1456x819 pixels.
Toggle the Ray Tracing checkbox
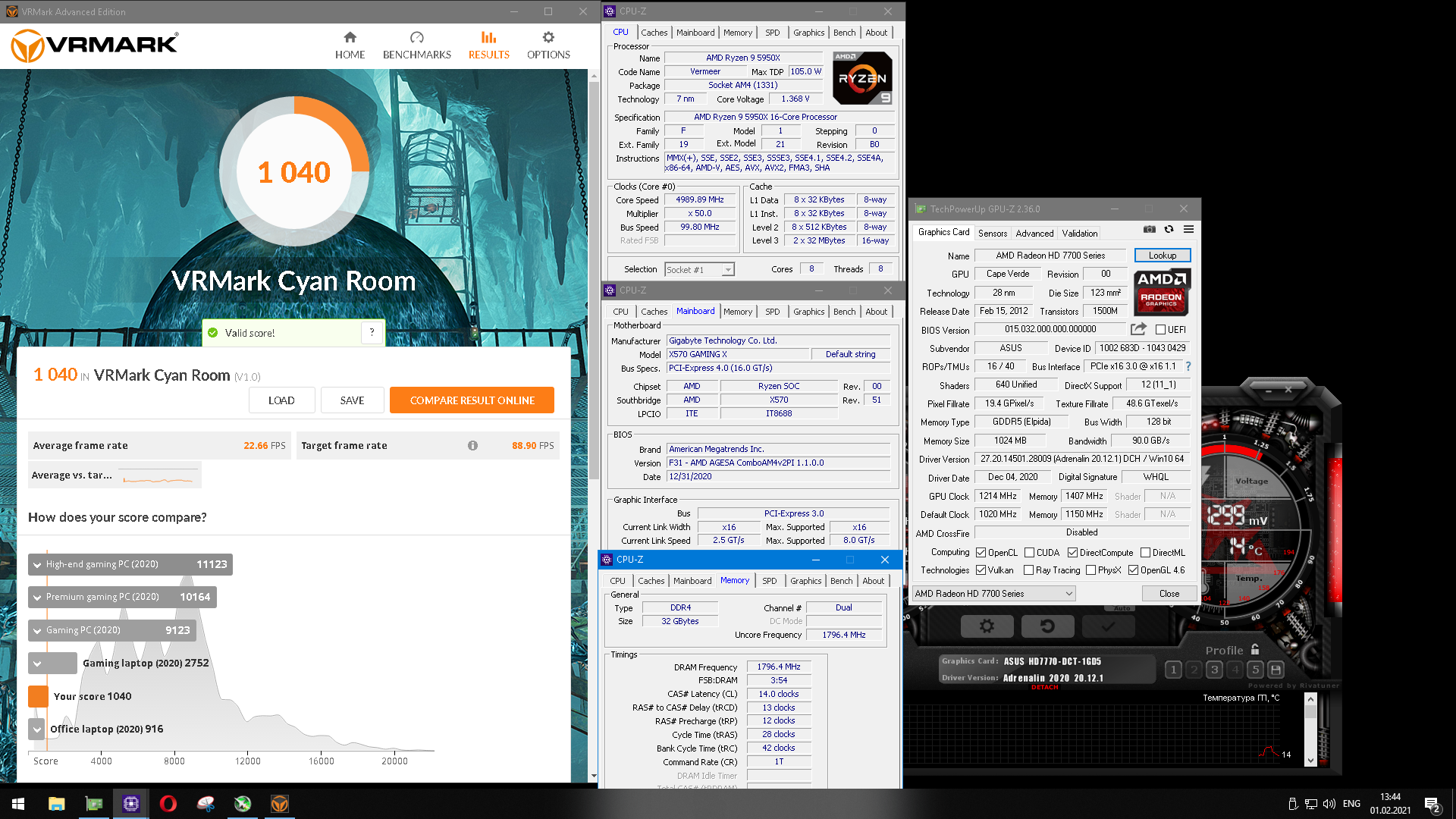pyautogui.click(x=1028, y=570)
